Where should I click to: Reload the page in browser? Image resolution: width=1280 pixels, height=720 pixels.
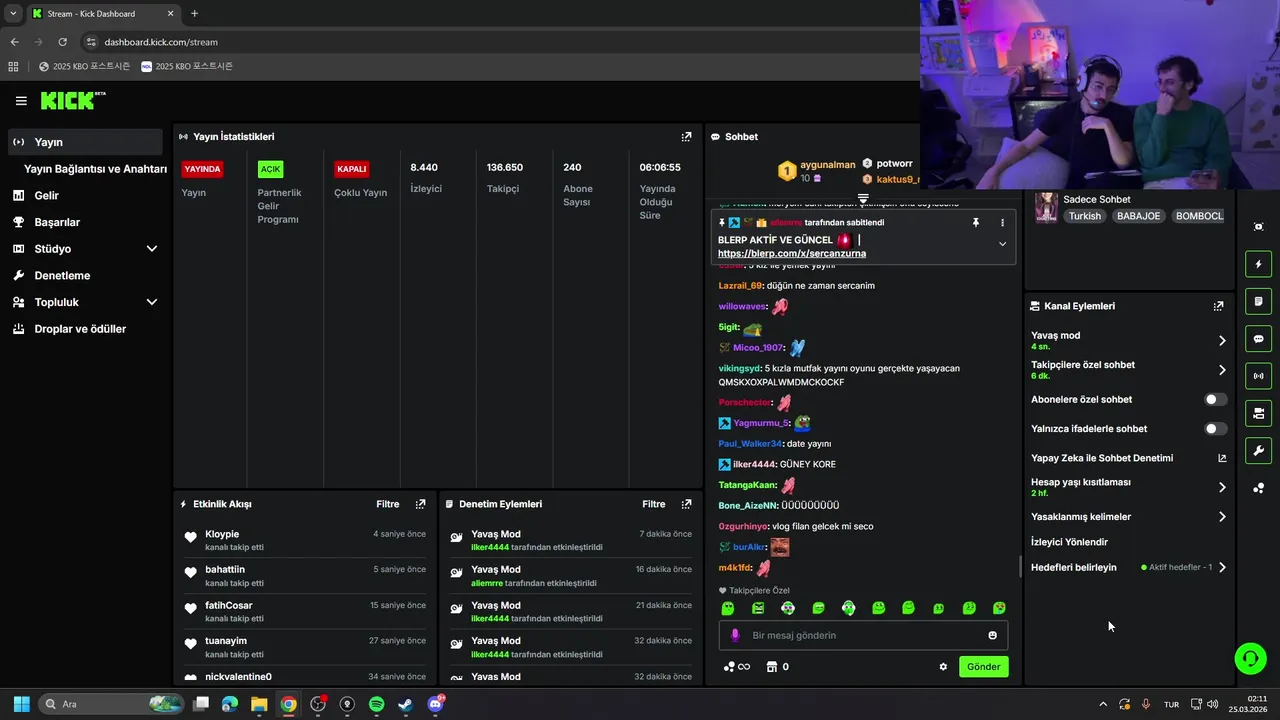[62, 42]
